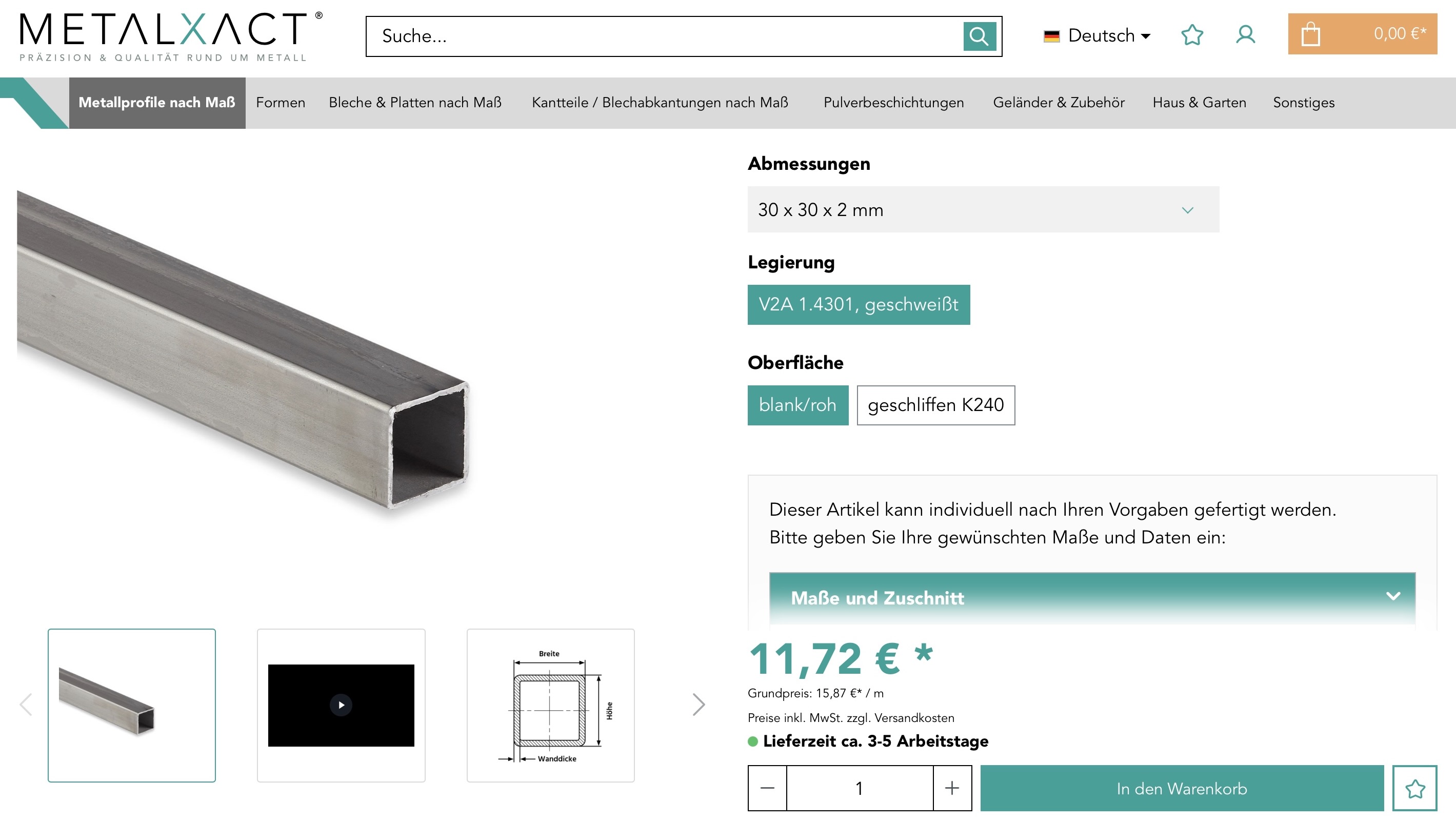Viewport: 1456px width, 820px height.
Task: Open the shopping cart with 0,00 €
Action: pyautogui.click(x=1362, y=34)
